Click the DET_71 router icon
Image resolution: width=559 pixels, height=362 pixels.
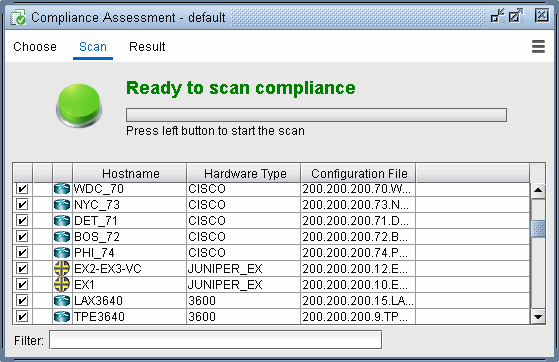click(62, 221)
